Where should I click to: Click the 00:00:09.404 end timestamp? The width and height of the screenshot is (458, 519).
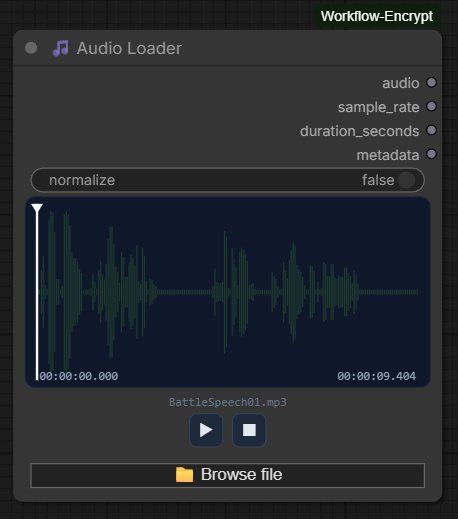click(377, 376)
